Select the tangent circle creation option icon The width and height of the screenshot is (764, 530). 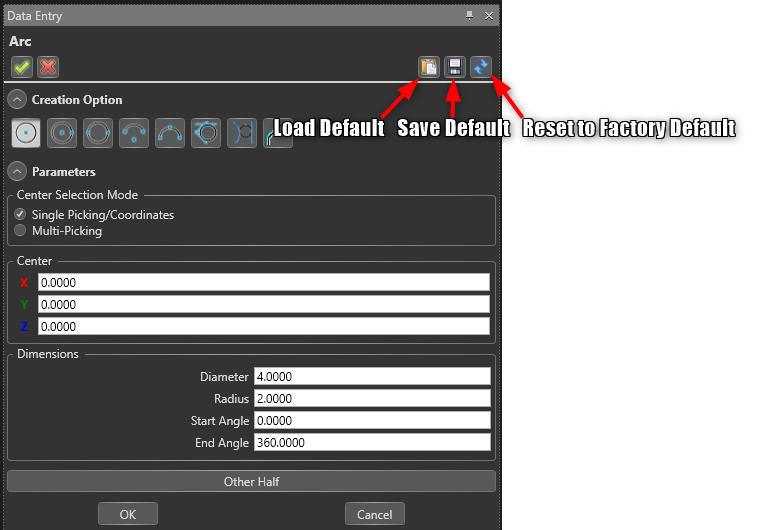(x=206, y=132)
